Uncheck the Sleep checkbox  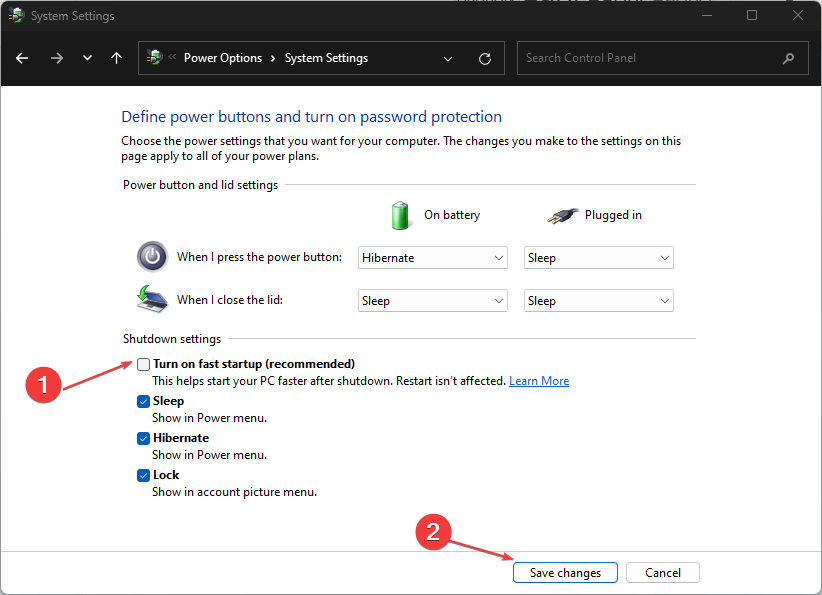(x=144, y=401)
